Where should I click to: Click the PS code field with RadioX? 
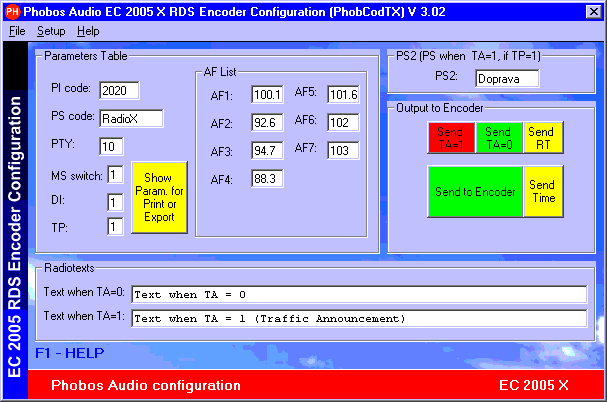(x=131, y=119)
